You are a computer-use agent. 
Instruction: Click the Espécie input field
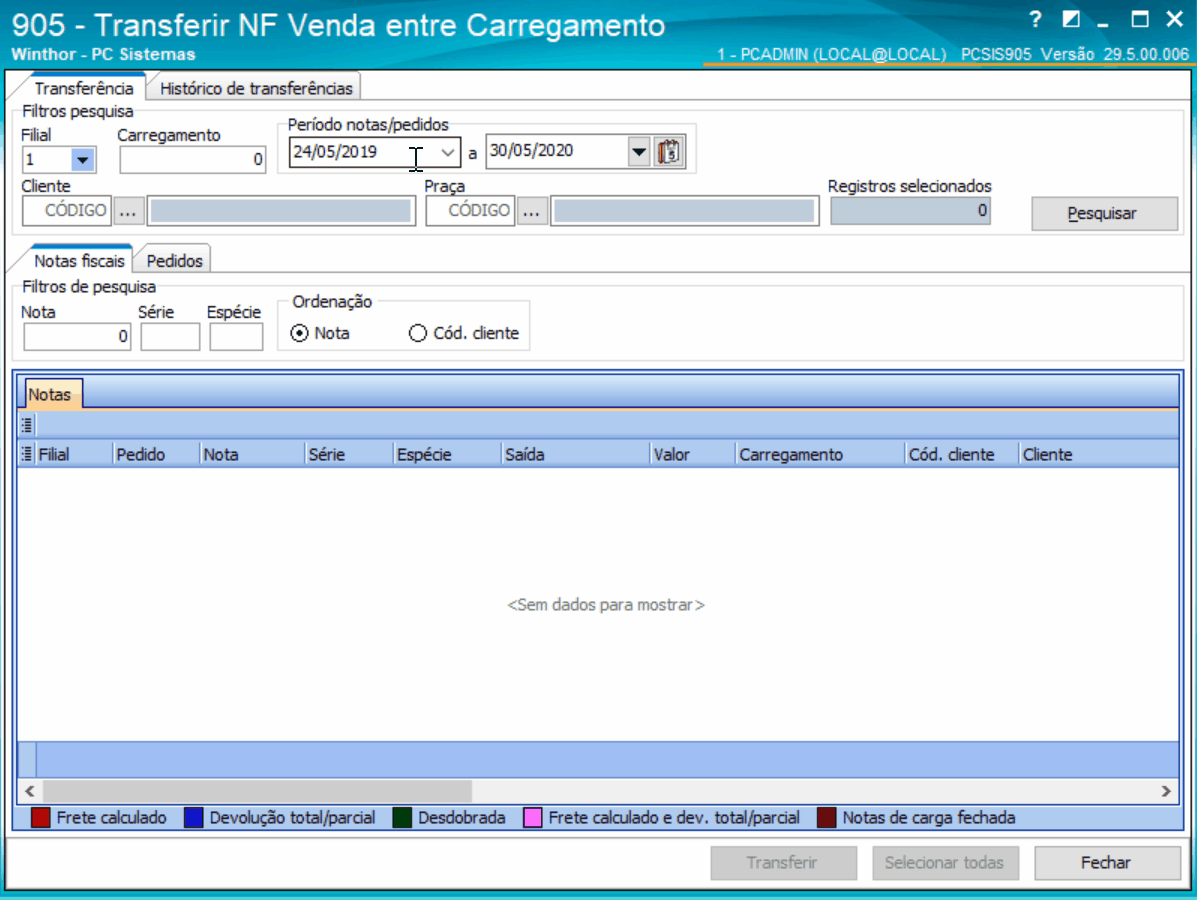(x=236, y=337)
